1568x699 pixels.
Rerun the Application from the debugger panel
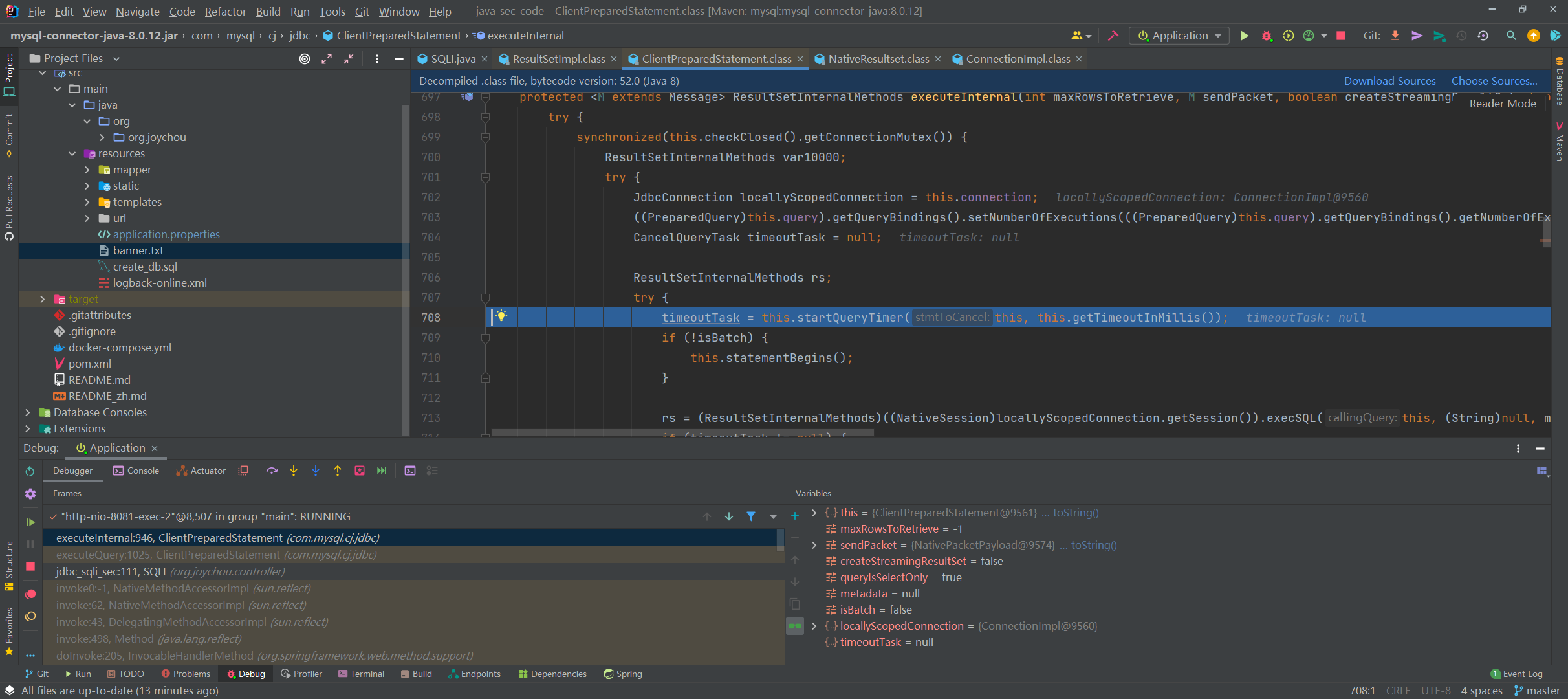point(30,471)
